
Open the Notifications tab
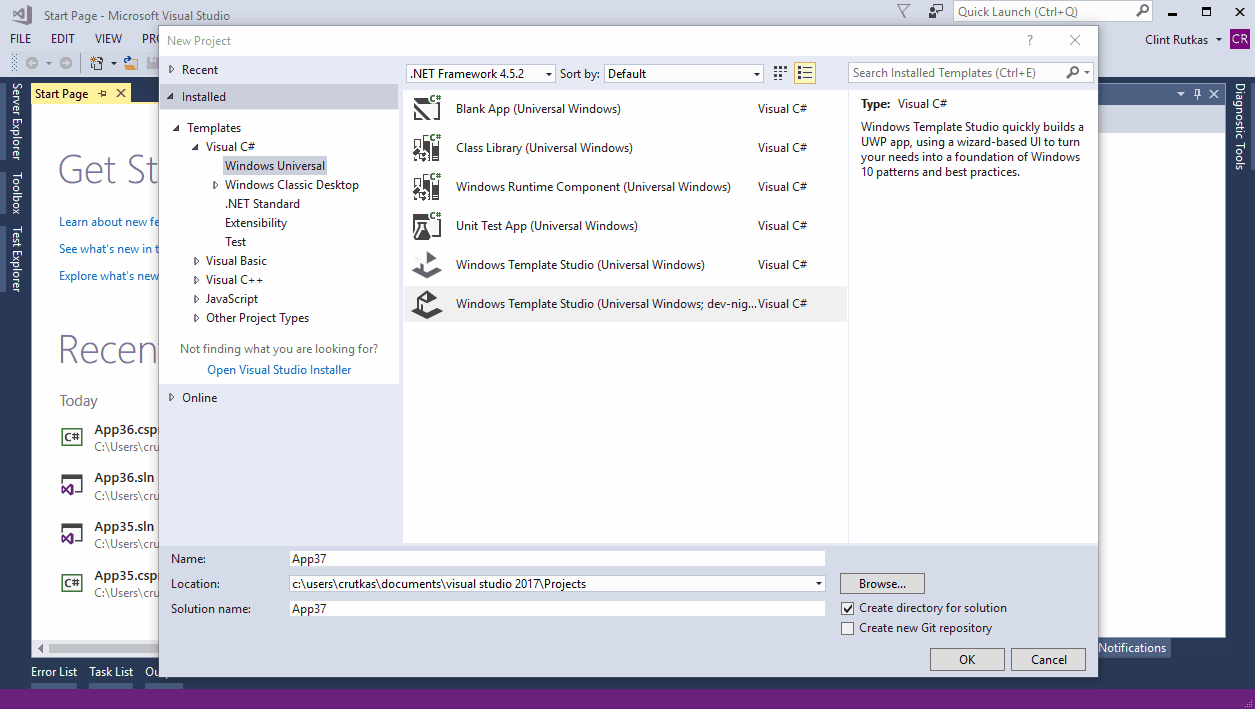click(x=1133, y=648)
